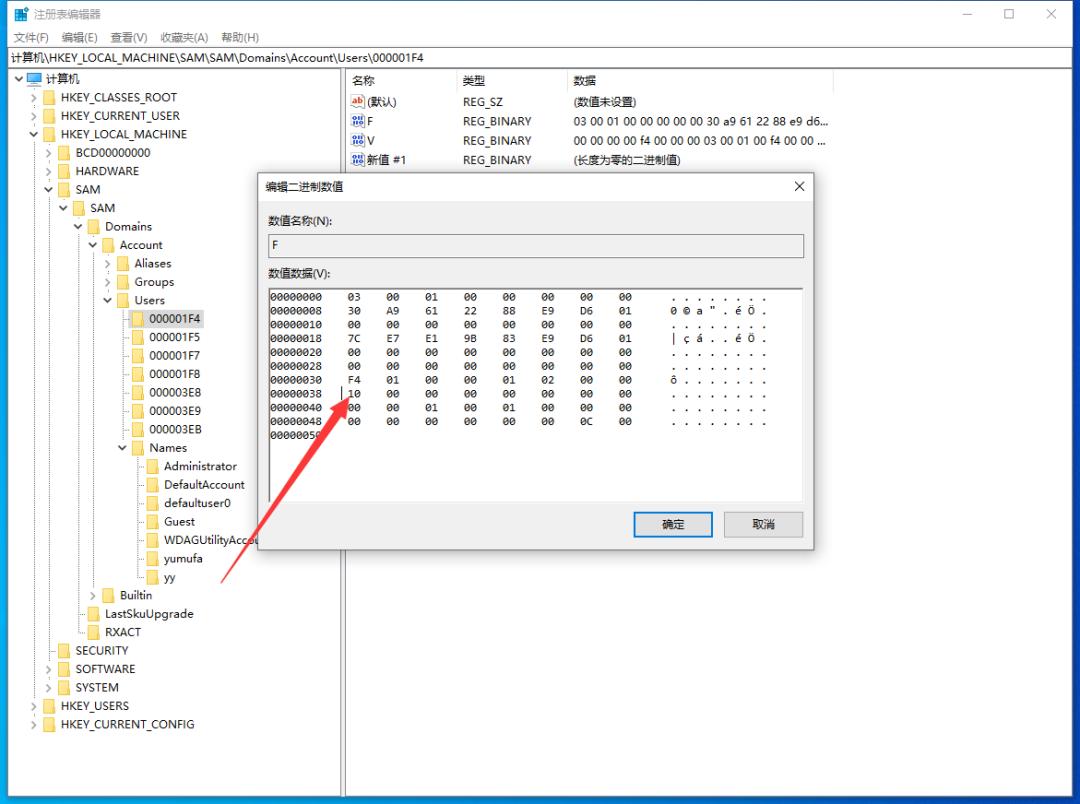Screen dimensions: 1080x804
Task: Collapse the HKEY_LOCAL_MACHINE tree node
Action: click(x=34, y=134)
